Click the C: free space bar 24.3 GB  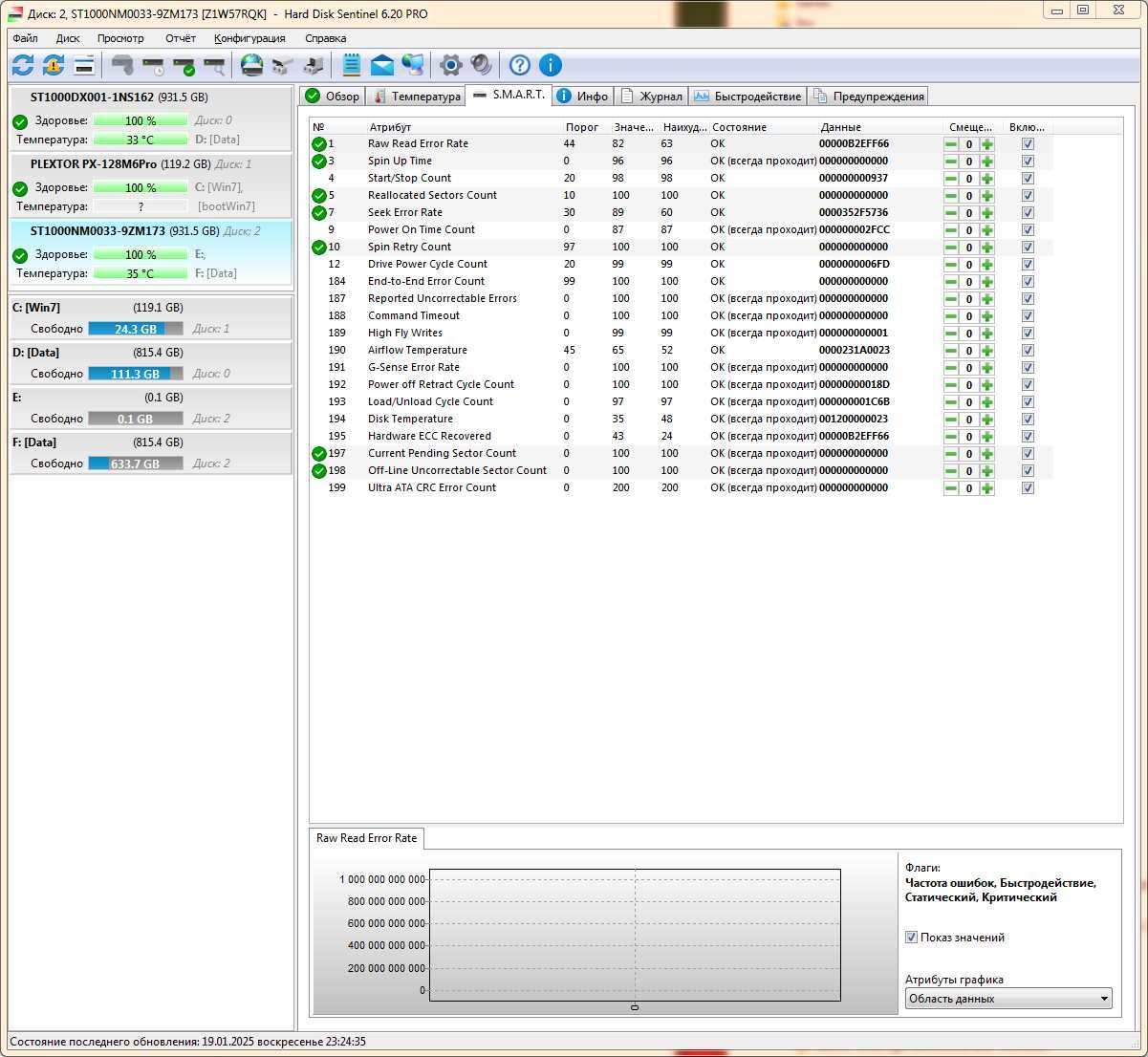pyautogui.click(x=136, y=329)
